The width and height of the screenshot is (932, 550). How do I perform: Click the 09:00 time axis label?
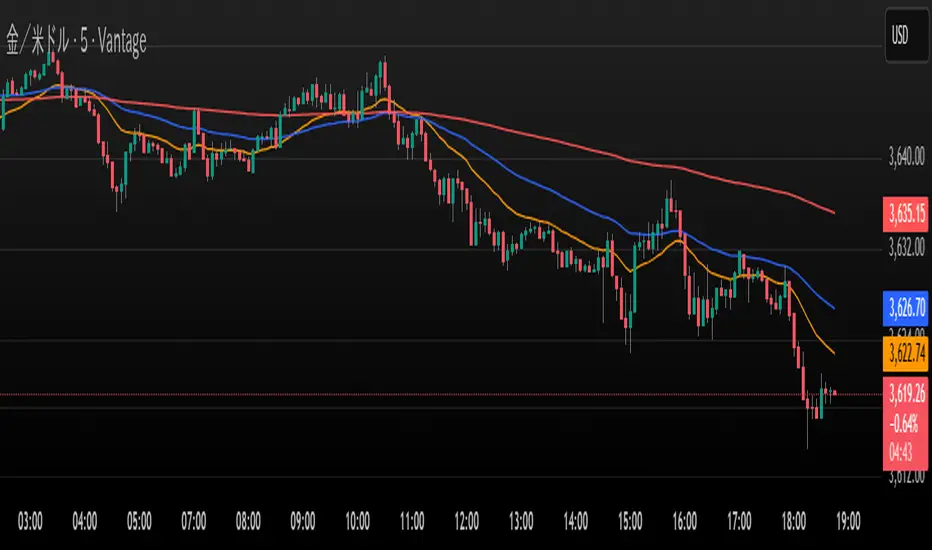click(x=303, y=521)
